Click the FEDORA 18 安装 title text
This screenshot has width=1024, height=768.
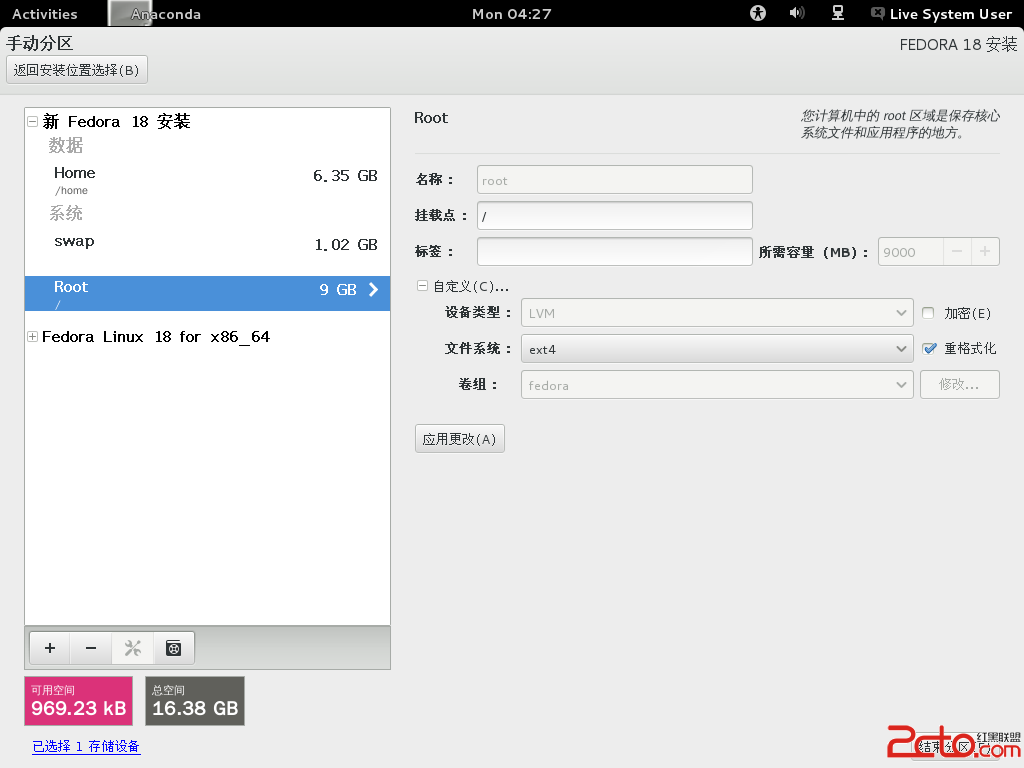pos(958,44)
